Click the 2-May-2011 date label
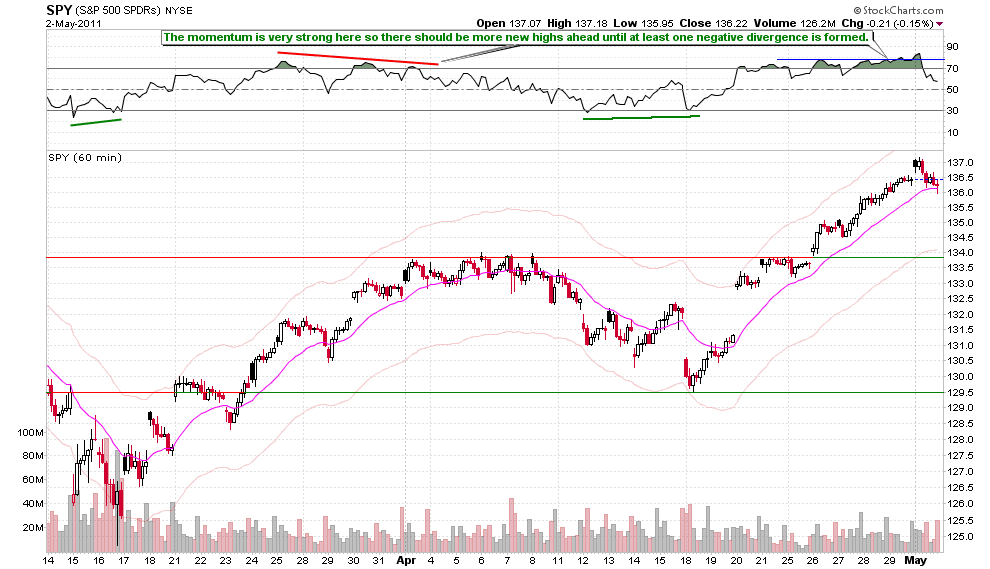Image resolution: width=990 pixels, height=569 pixels. [x=73, y=23]
